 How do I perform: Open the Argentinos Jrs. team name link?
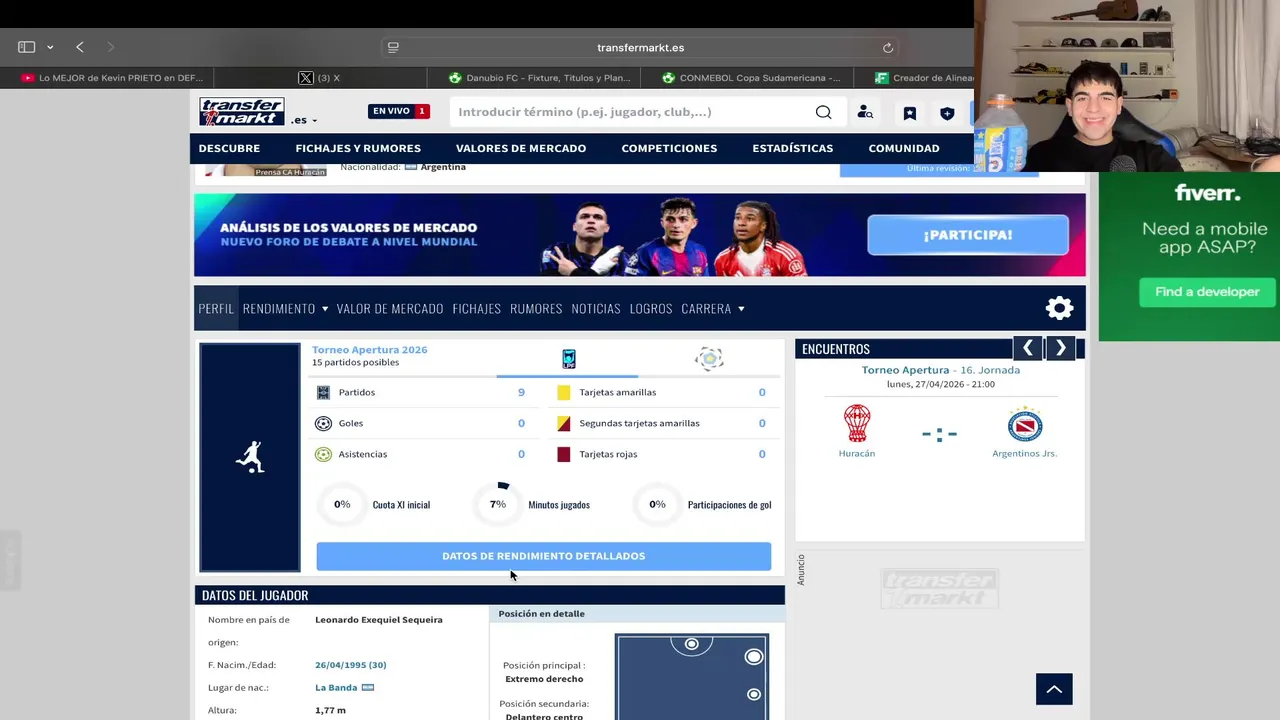pos(1024,454)
